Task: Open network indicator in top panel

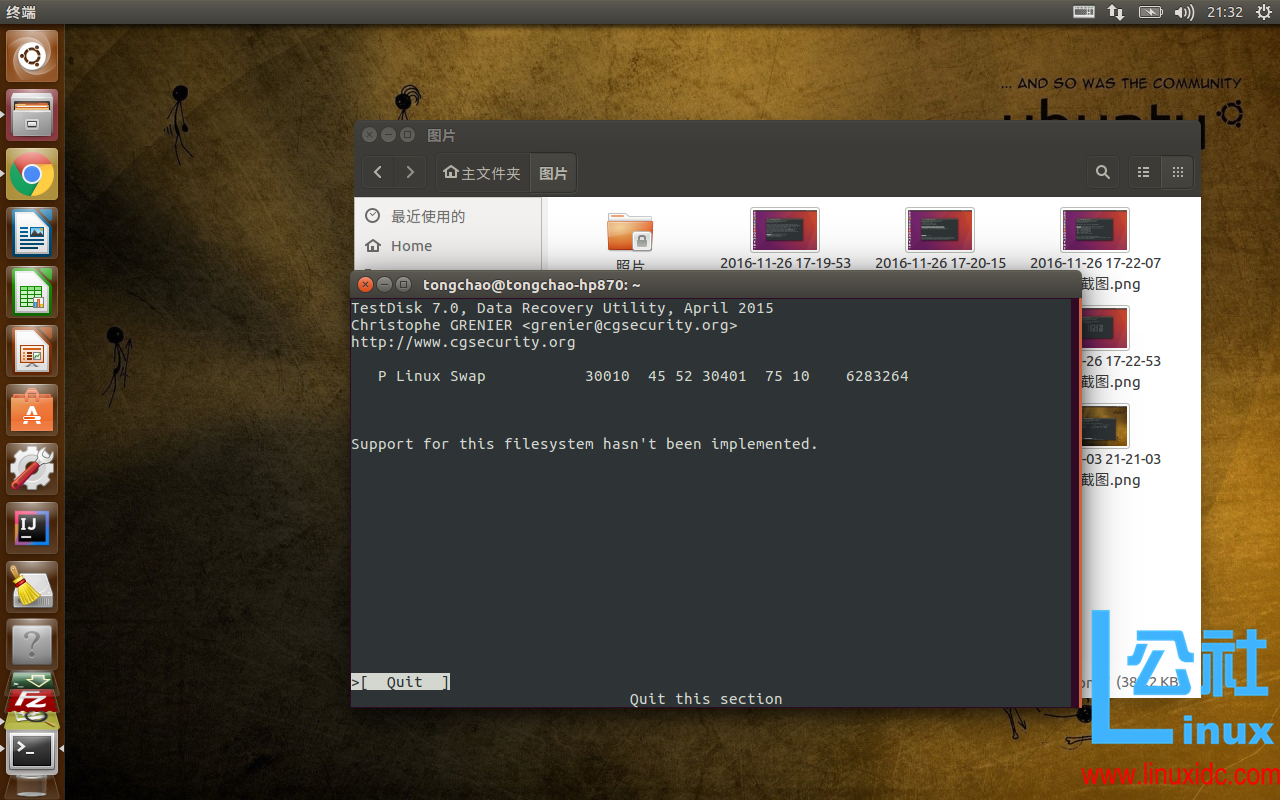Action: click(1116, 12)
